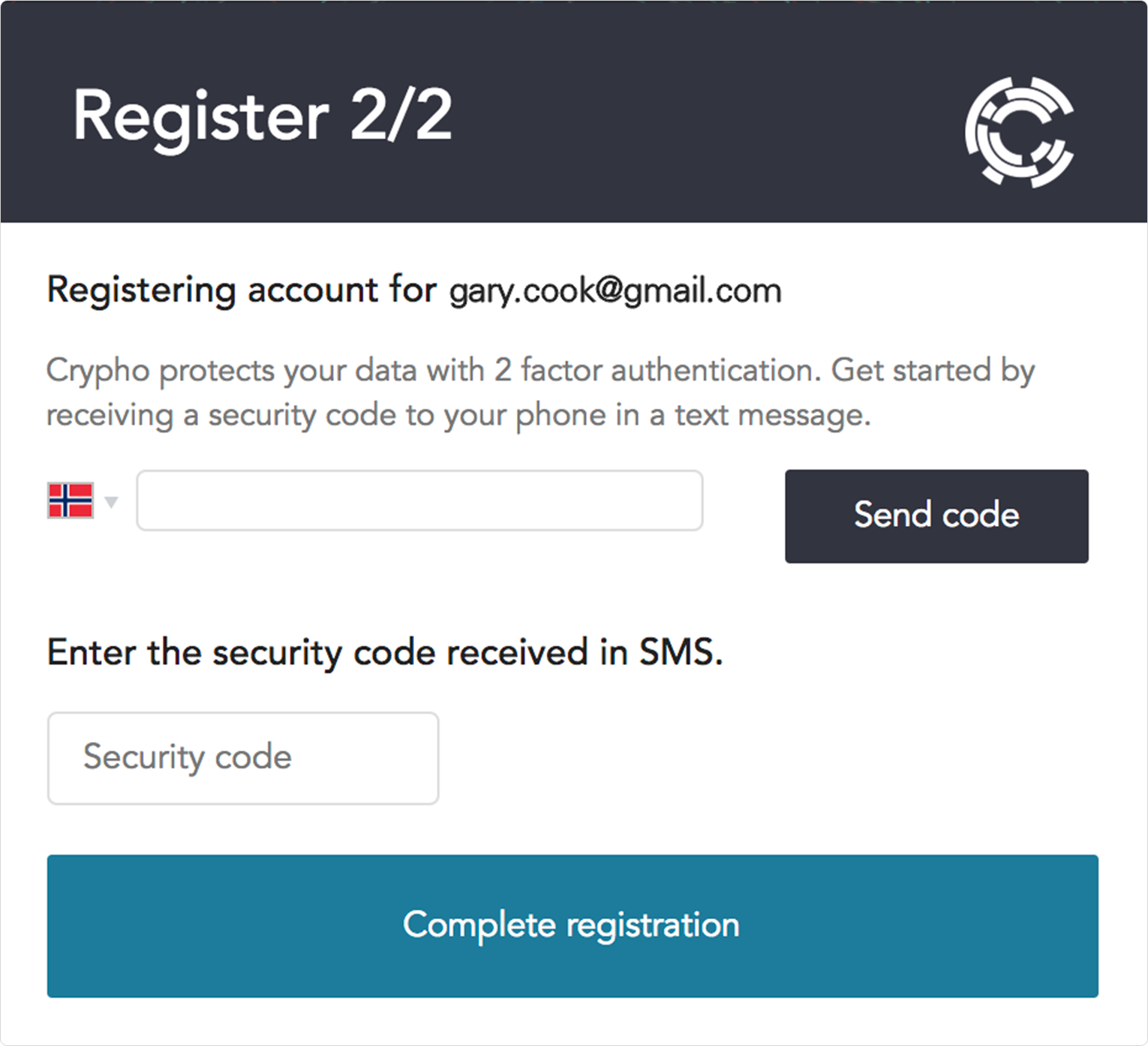The height and width of the screenshot is (1046, 1148).
Task: Submit with the Complete registration button
Action: pyautogui.click(x=572, y=925)
